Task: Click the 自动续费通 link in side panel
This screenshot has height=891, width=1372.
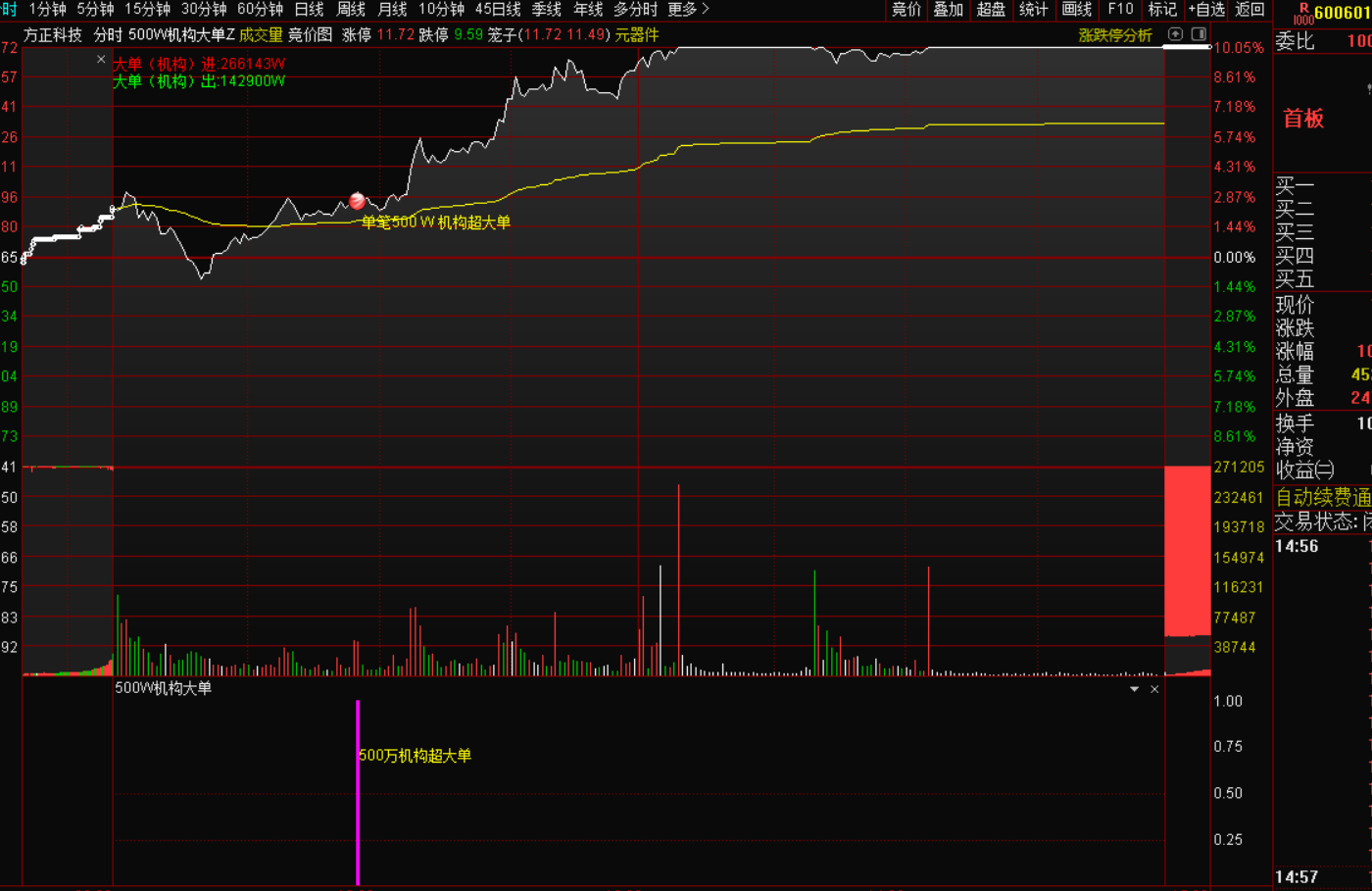Action: pyautogui.click(x=1322, y=497)
